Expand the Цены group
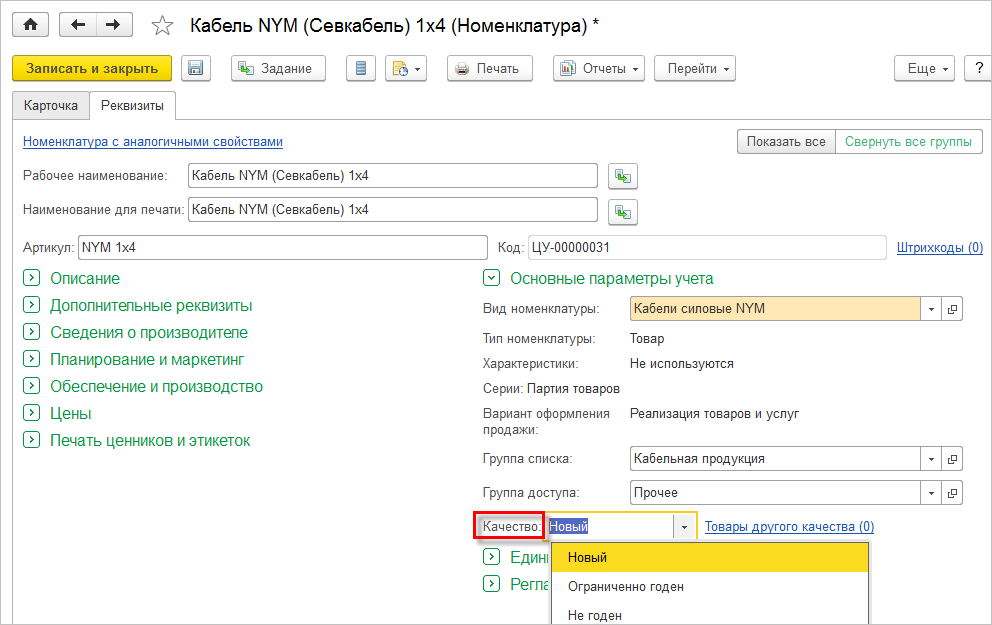 (x=32, y=413)
